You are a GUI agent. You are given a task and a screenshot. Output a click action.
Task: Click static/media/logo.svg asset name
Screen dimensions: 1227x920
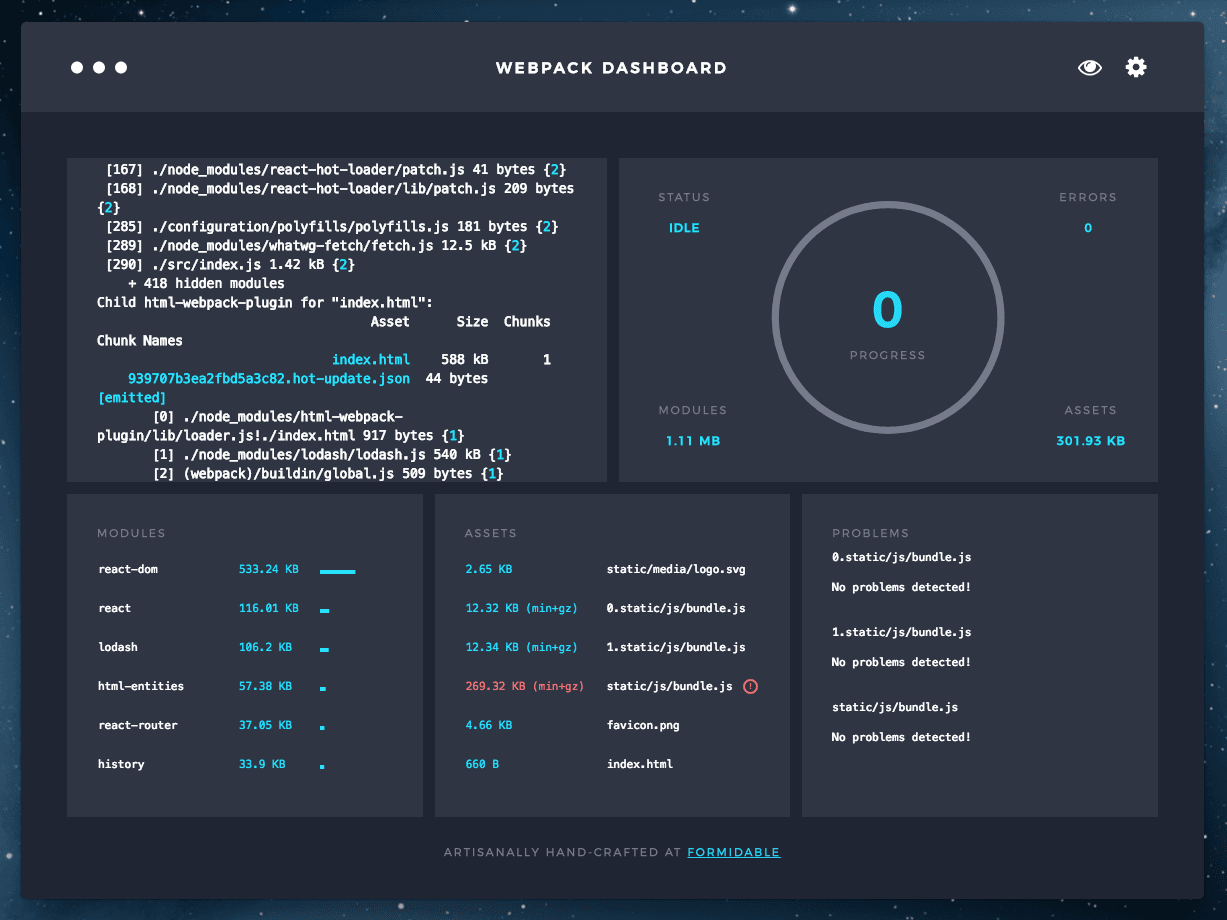point(676,569)
